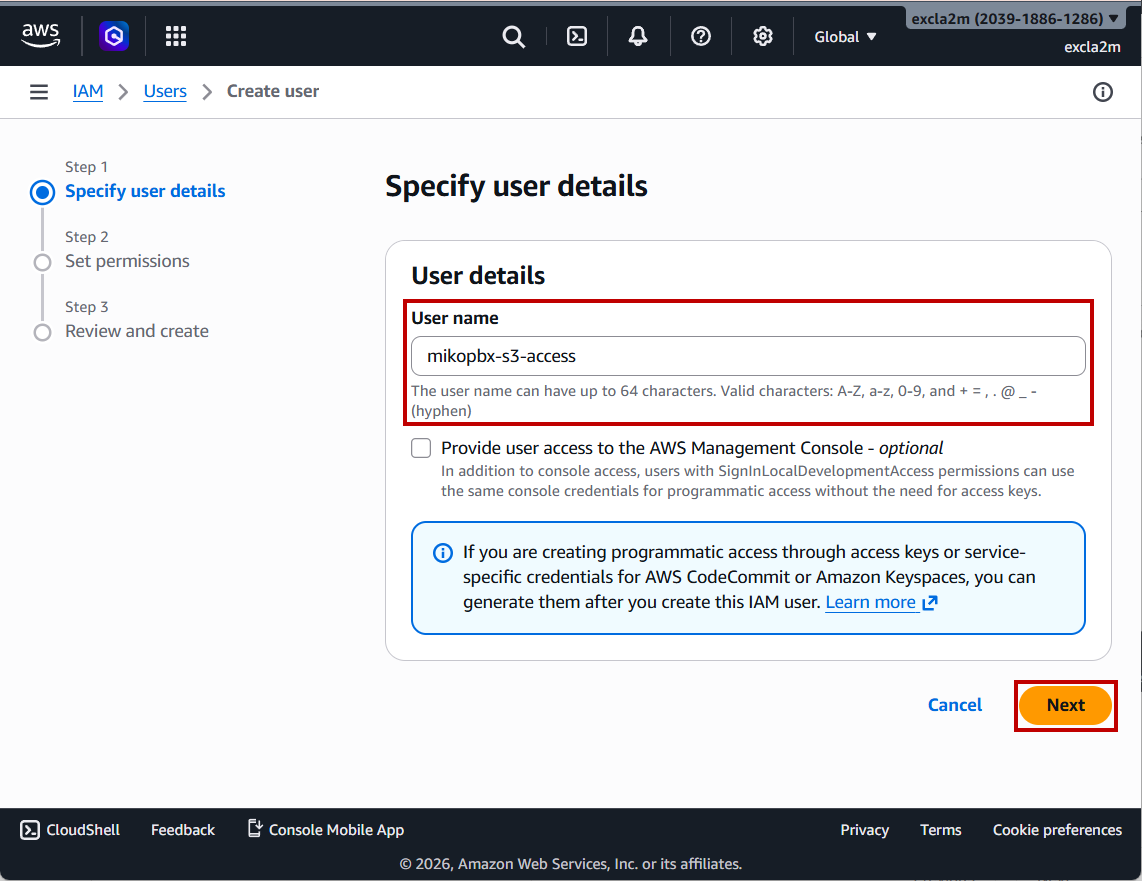The width and height of the screenshot is (1142, 881).
Task: Click the search magnifier icon
Action: [x=513, y=37]
